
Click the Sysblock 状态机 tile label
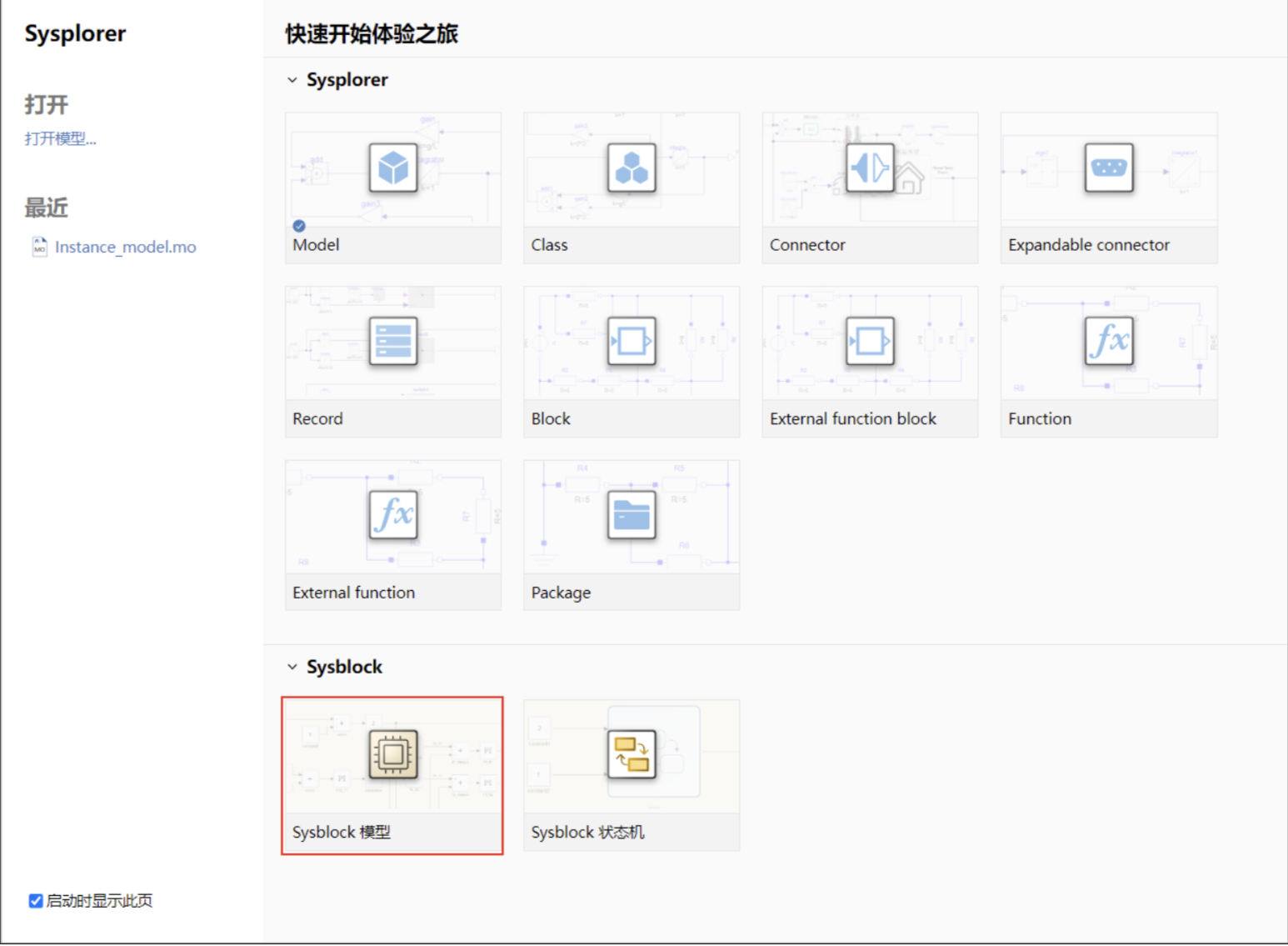coord(587,833)
